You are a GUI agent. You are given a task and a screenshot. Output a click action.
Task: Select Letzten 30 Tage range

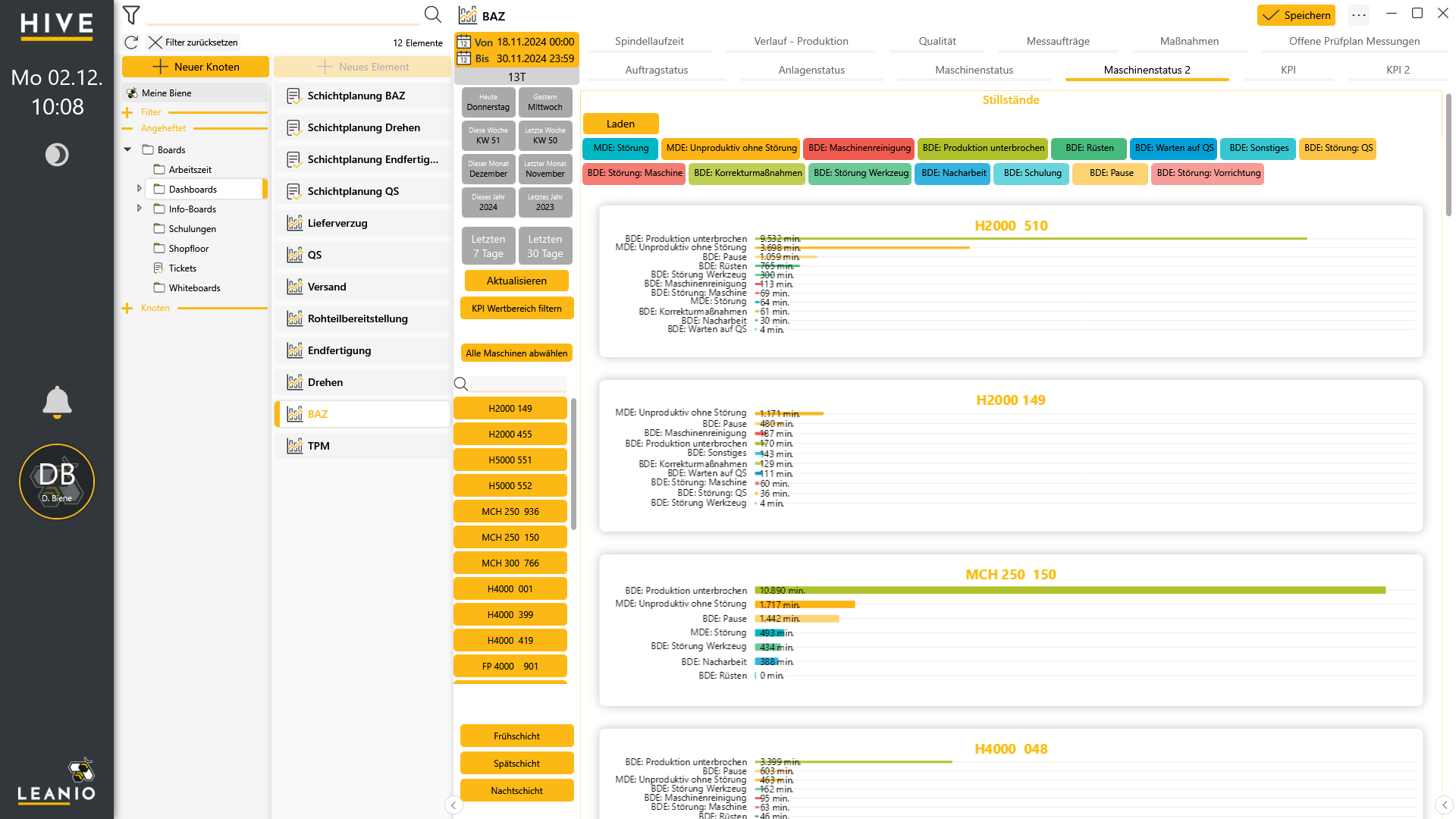(x=545, y=246)
